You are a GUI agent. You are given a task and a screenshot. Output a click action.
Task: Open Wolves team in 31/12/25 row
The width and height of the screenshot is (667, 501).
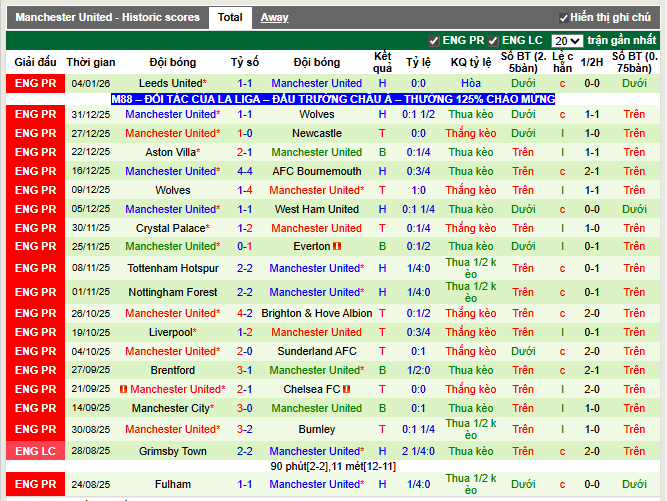pyautogui.click(x=317, y=114)
